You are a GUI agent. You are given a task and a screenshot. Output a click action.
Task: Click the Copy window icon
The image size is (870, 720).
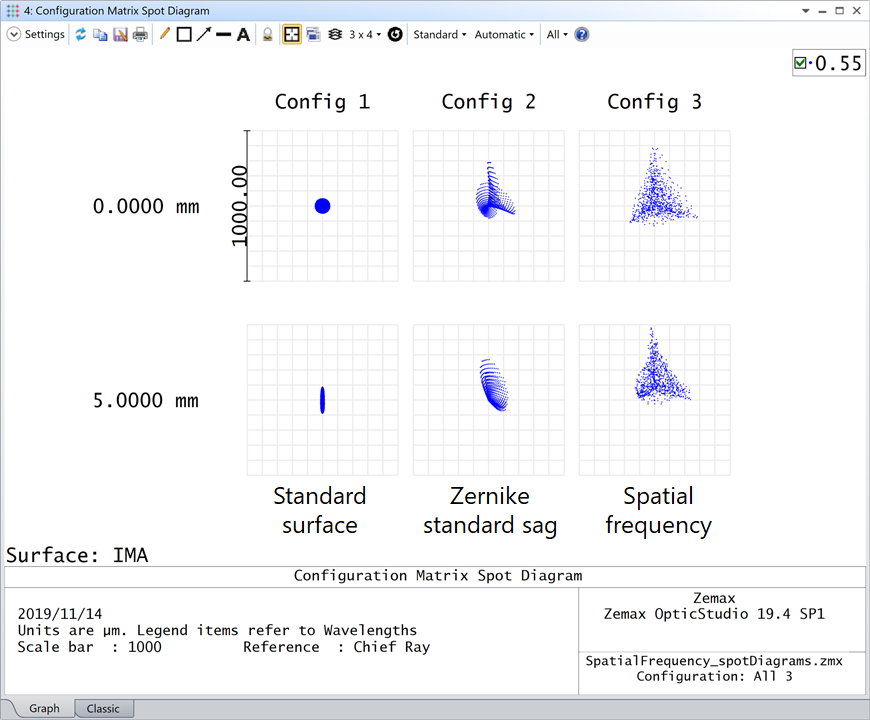100,34
